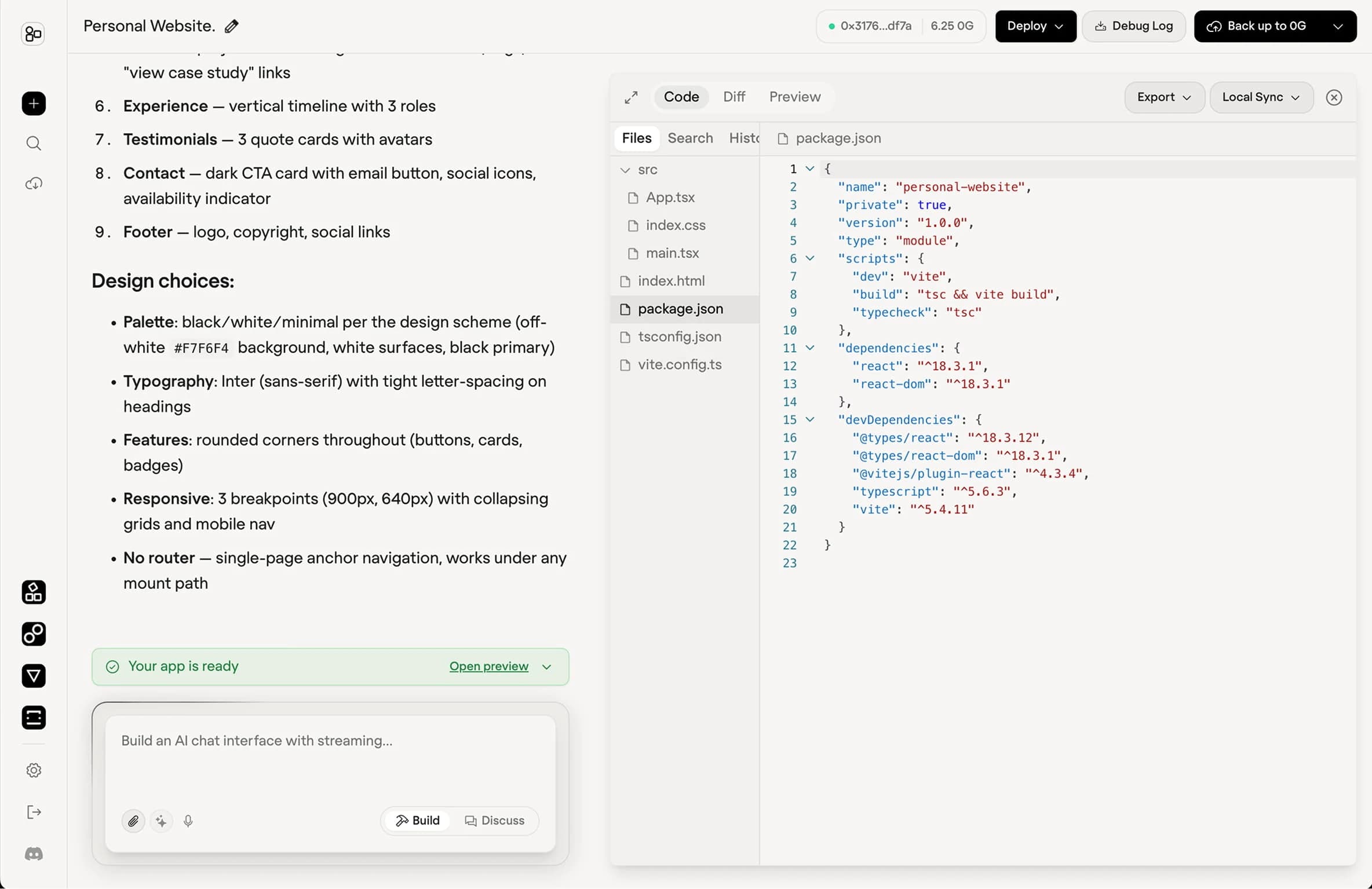Image resolution: width=1372 pixels, height=889 pixels.
Task: Click the cloud download icon in sidebar
Action: [x=34, y=184]
